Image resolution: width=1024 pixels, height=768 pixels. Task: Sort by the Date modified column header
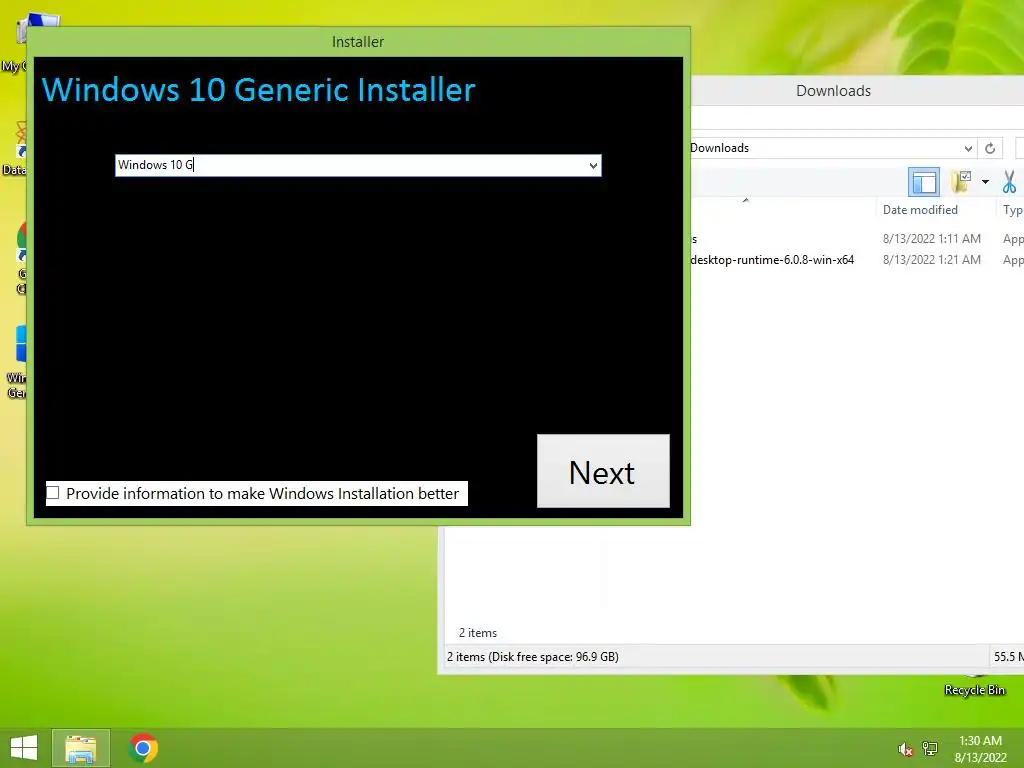pos(920,210)
